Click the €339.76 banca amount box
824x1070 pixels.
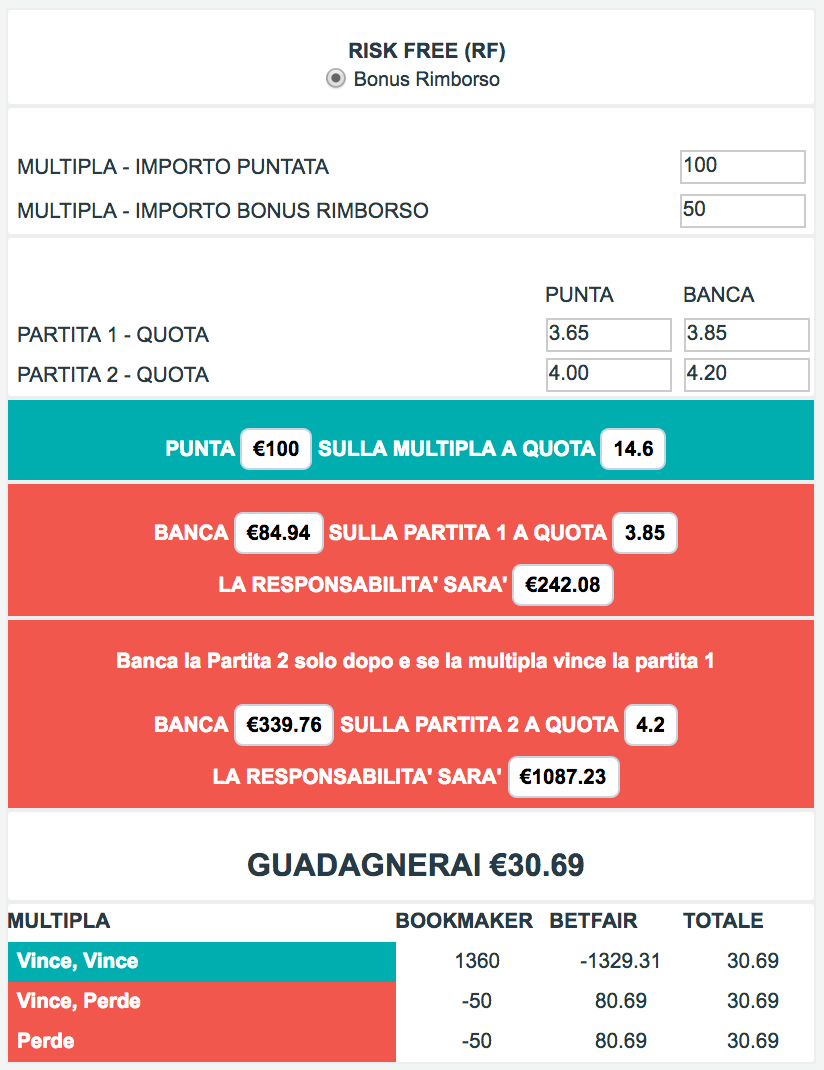click(284, 725)
